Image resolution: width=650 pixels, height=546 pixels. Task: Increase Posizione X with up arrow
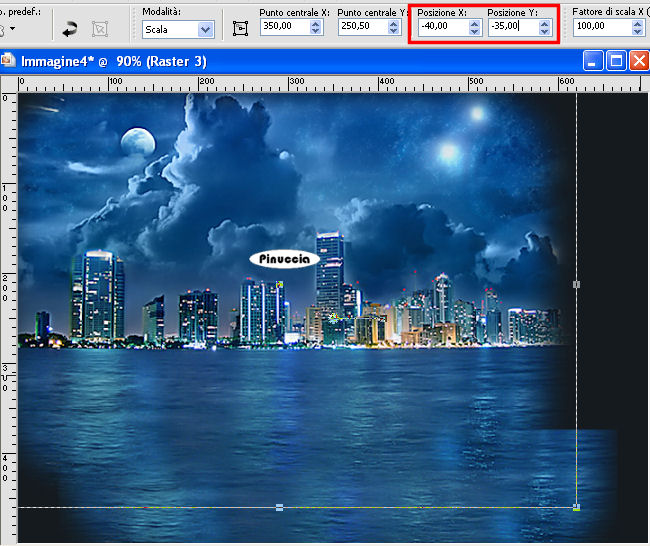click(x=475, y=24)
